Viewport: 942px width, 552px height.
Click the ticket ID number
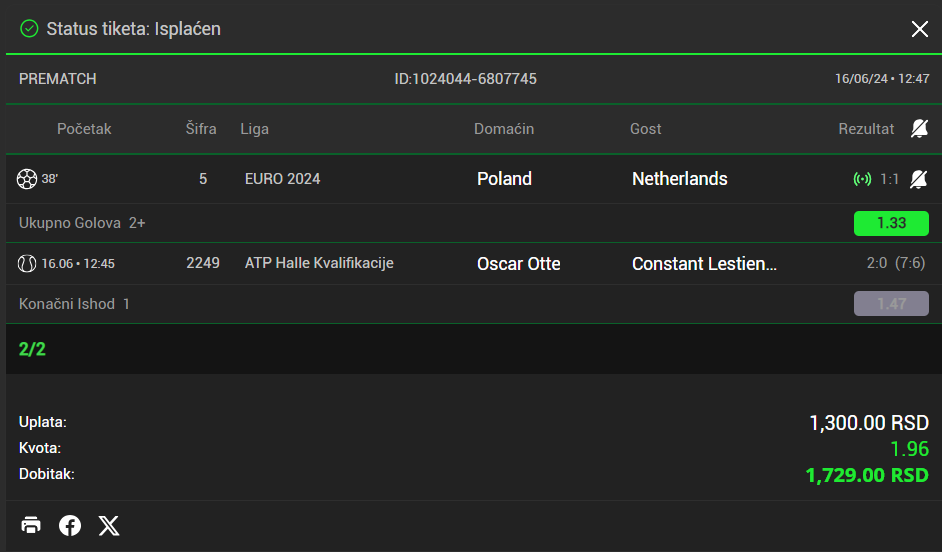pyautogui.click(x=466, y=78)
